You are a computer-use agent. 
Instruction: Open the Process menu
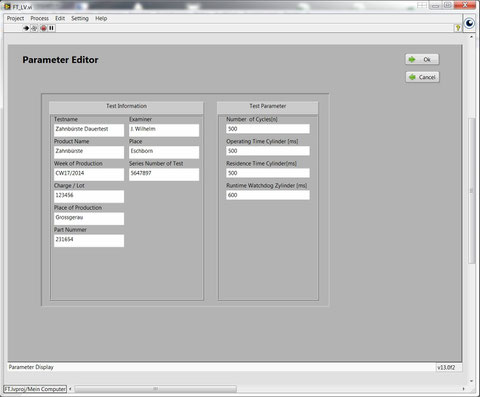(x=40, y=18)
